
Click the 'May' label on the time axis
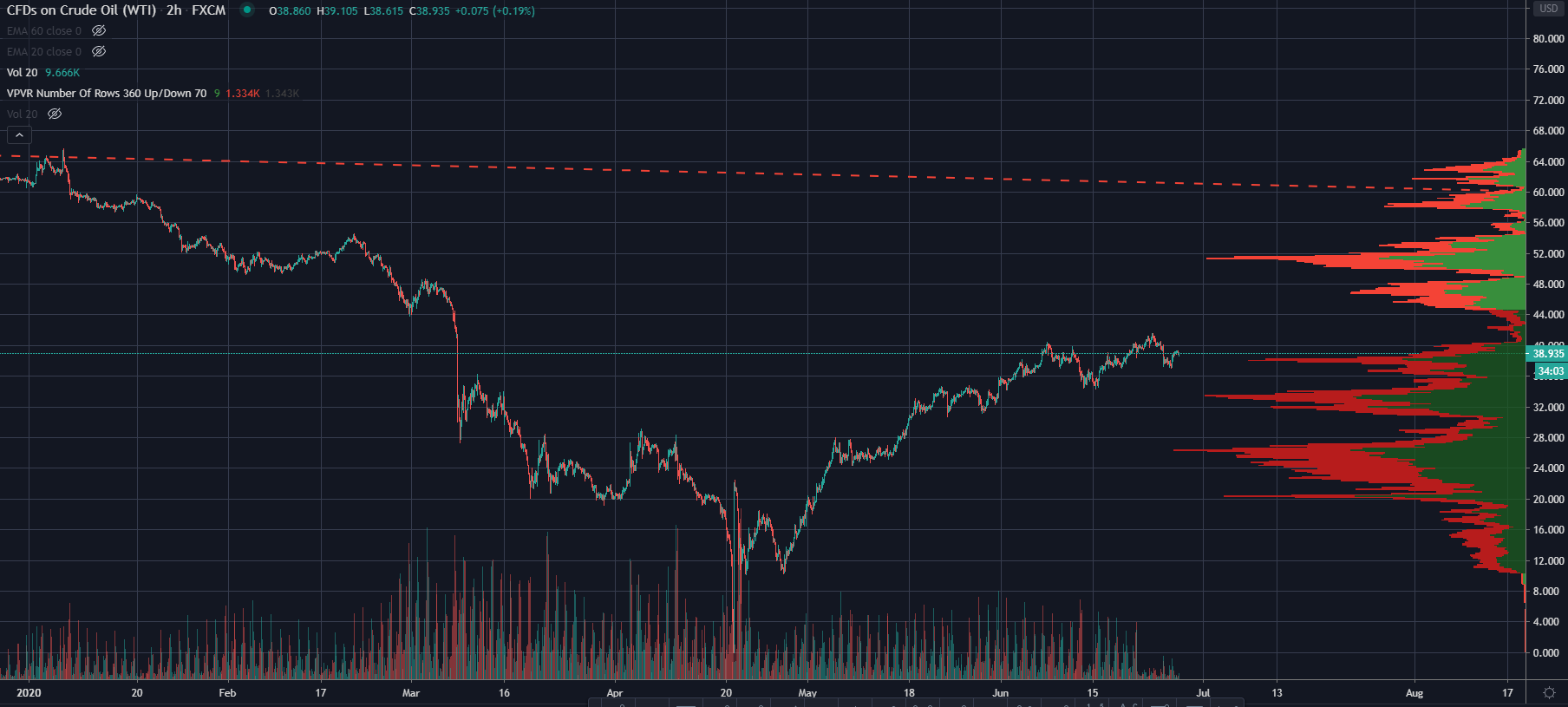(807, 693)
